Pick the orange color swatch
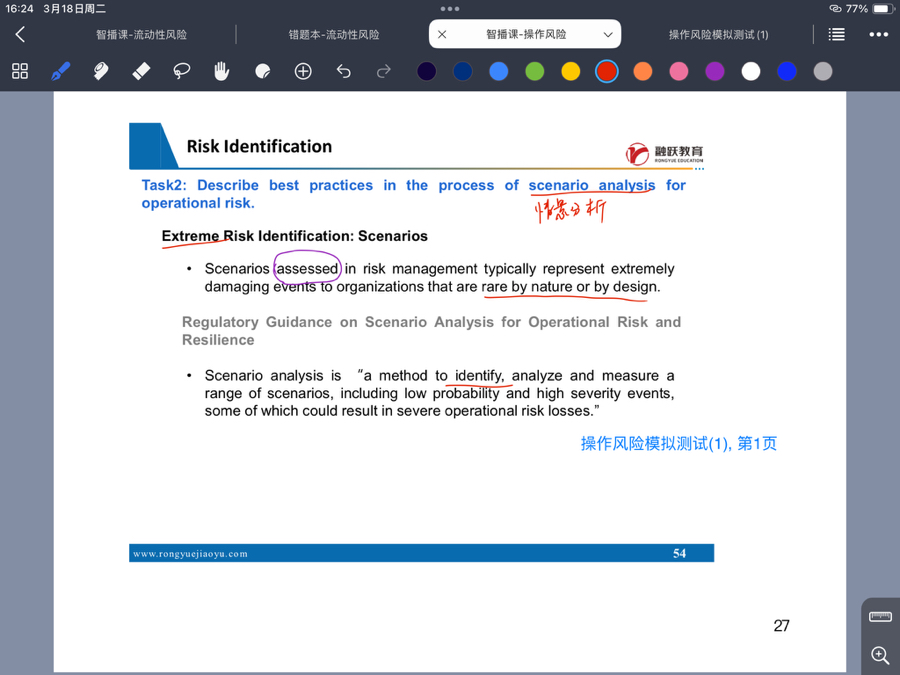Viewport: 900px width, 675px height. [643, 71]
